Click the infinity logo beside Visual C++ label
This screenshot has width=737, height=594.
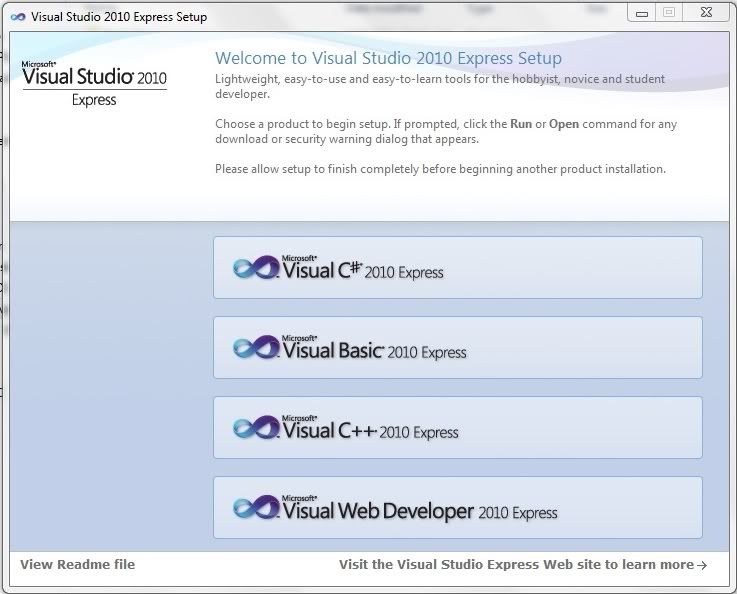(x=255, y=427)
